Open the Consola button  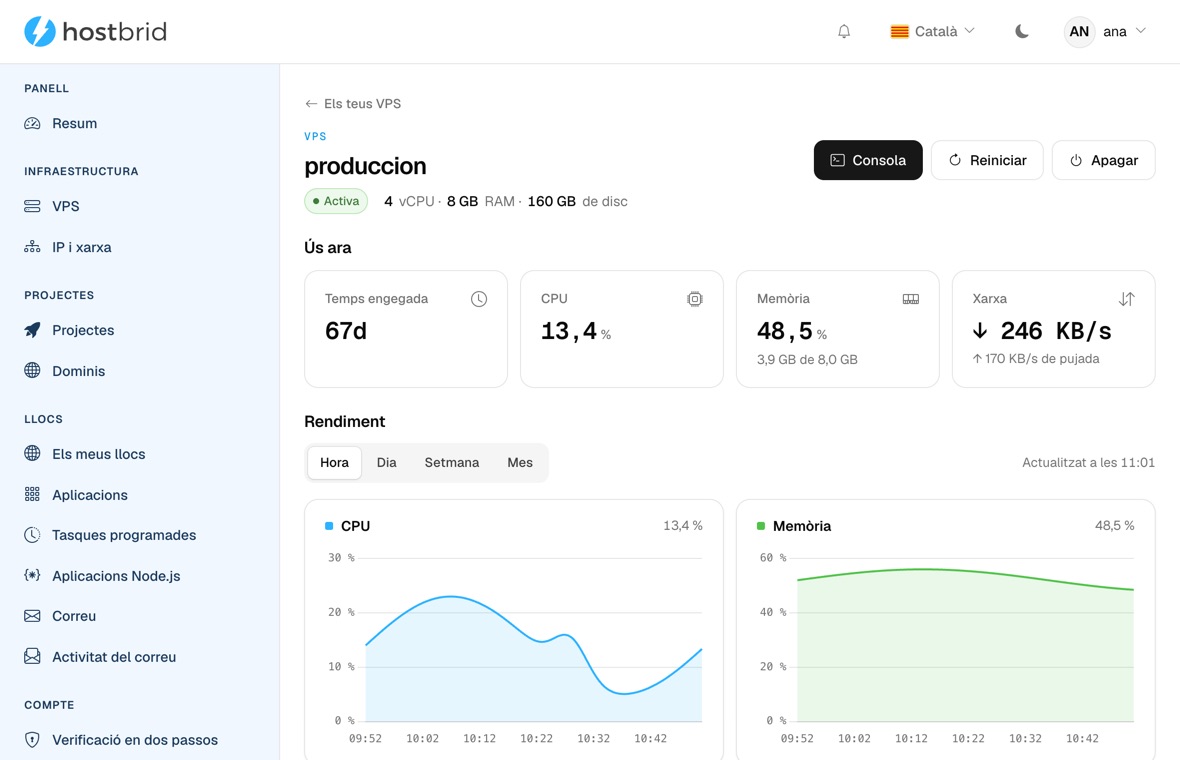coord(868,160)
